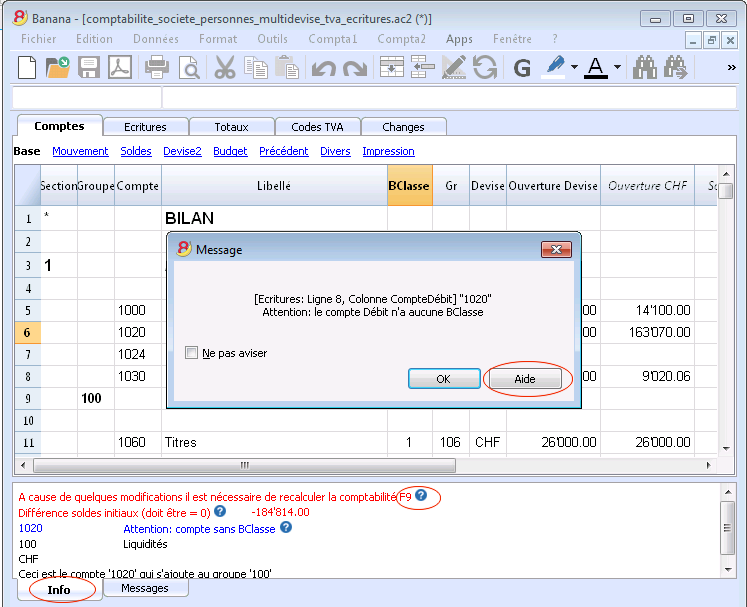Open the Apps menu
747x607 pixels.
(459, 39)
